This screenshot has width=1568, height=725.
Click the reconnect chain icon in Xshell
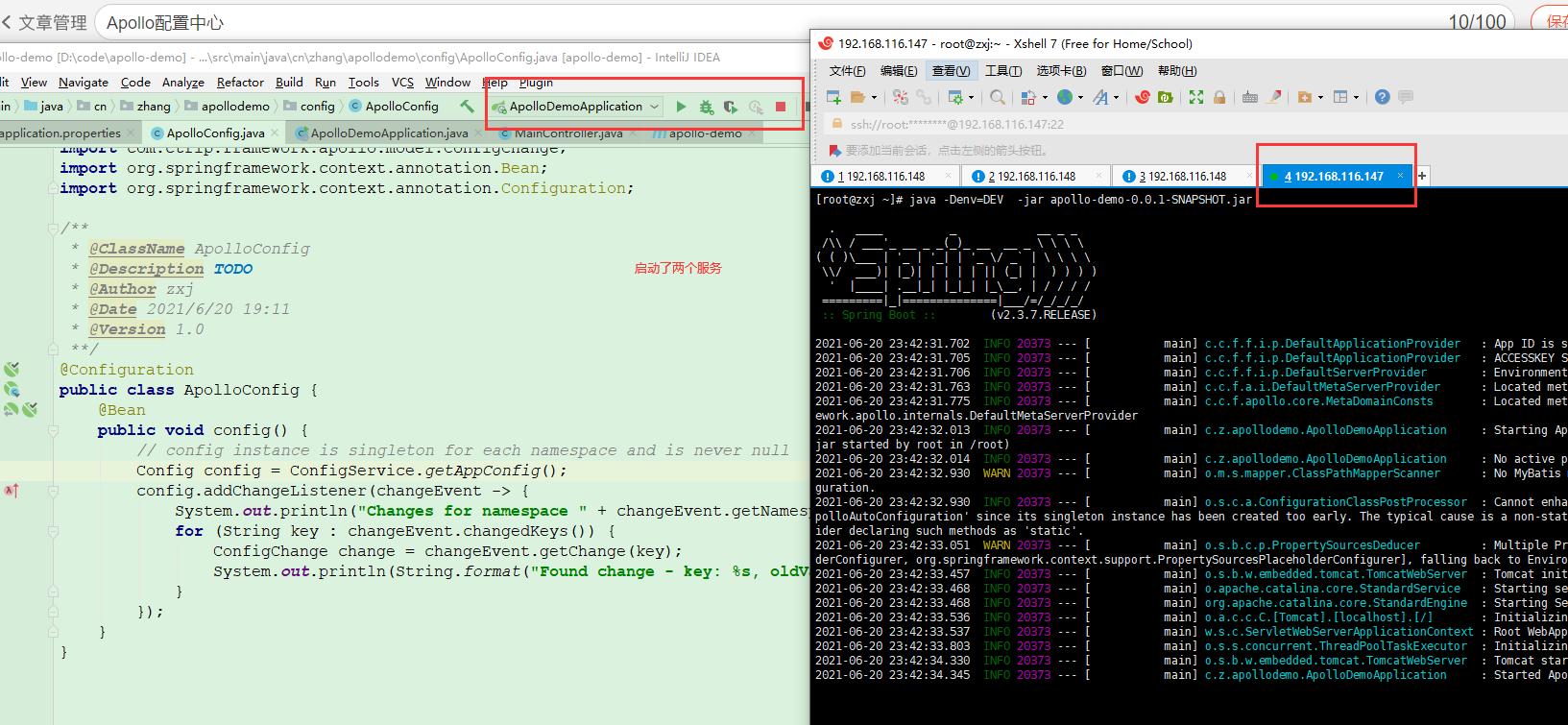923,97
